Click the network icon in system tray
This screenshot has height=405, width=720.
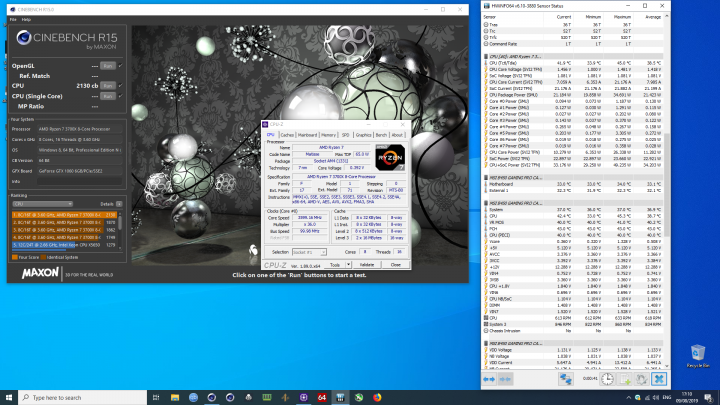coord(647,398)
